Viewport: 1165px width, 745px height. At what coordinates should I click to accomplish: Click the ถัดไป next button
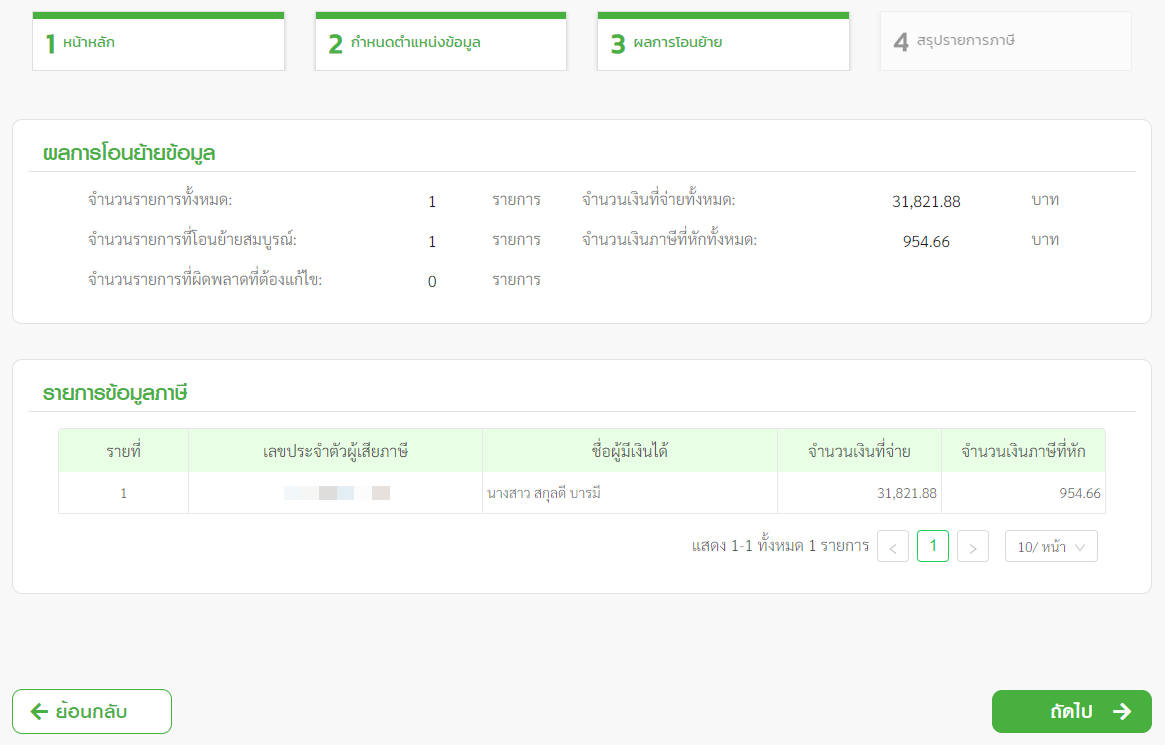(1071, 712)
